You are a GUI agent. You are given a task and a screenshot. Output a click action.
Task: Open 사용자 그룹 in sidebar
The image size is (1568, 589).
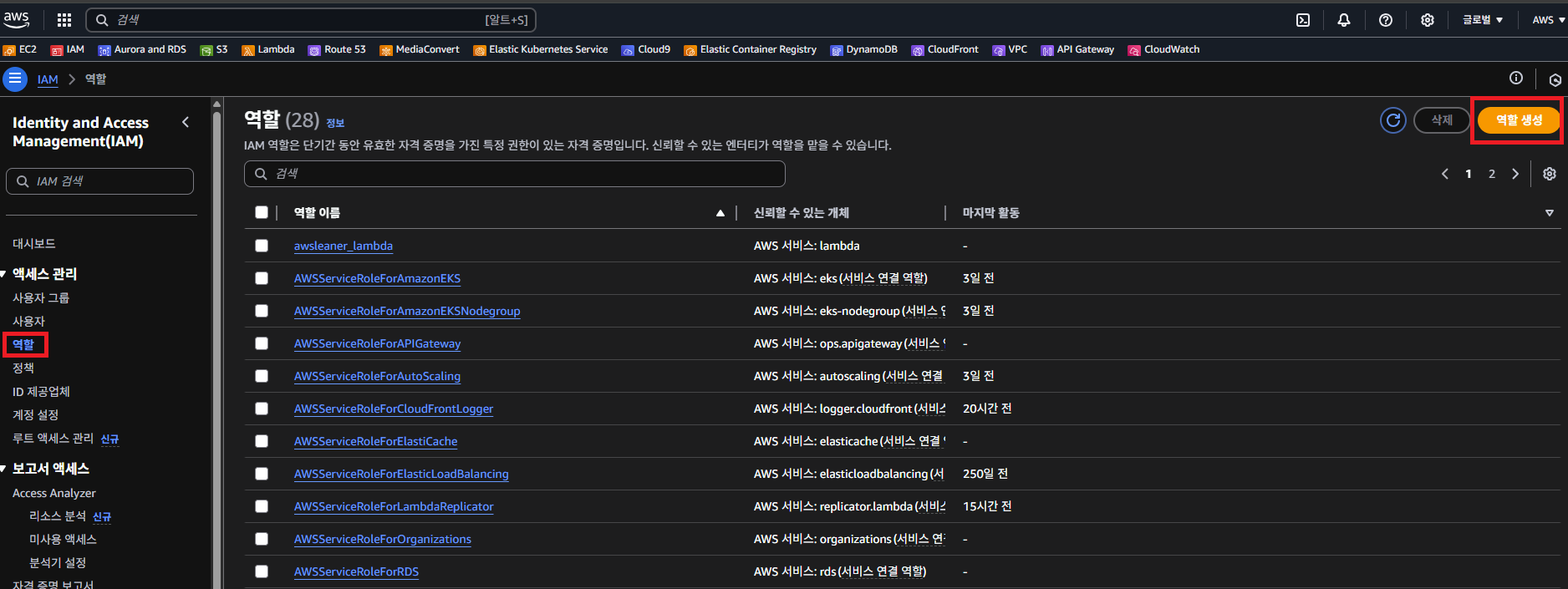point(41,298)
